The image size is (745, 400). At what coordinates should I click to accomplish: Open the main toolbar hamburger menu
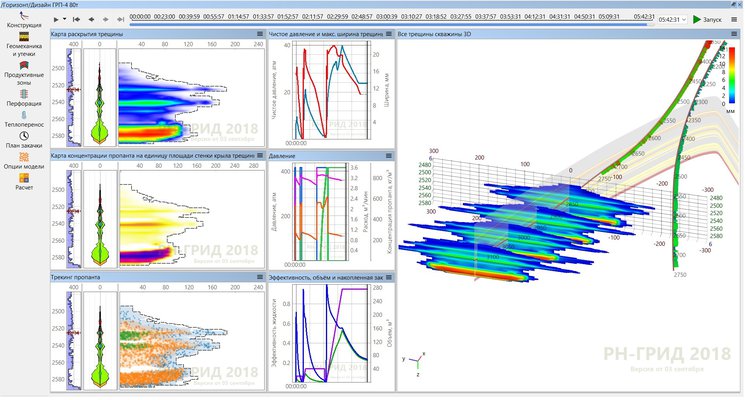click(x=734, y=19)
